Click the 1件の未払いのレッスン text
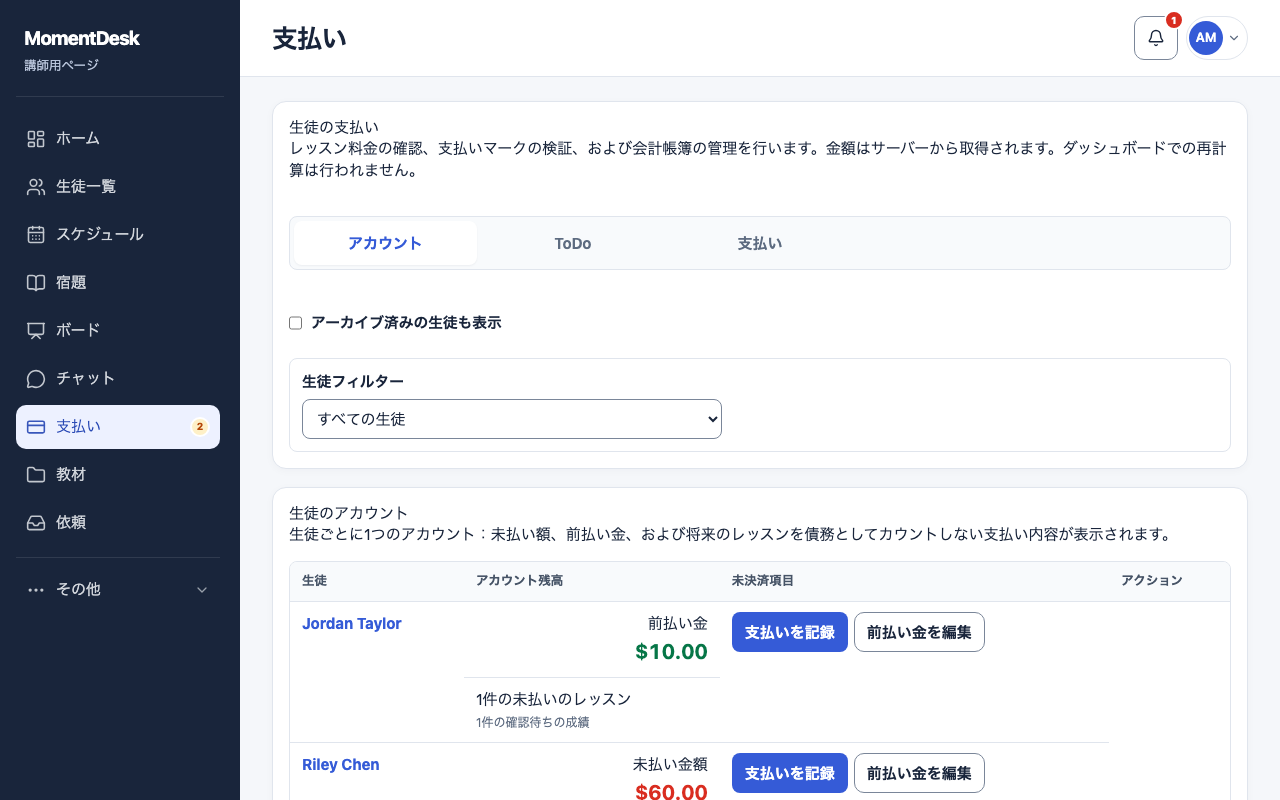 coord(554,699)
